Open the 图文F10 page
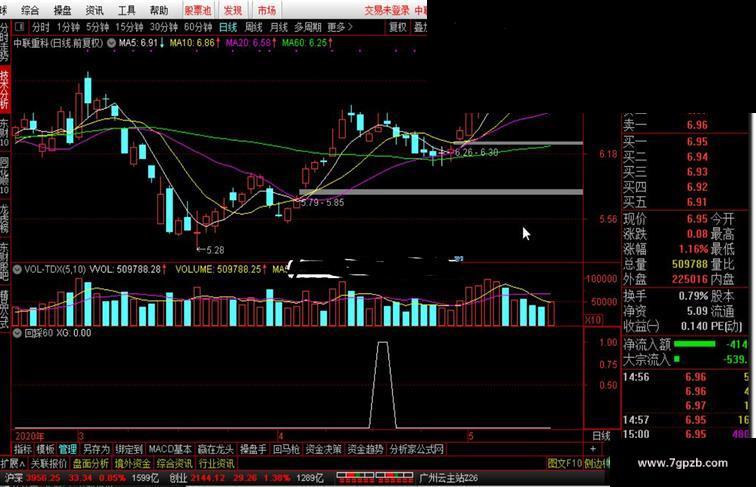 (565, 464)
